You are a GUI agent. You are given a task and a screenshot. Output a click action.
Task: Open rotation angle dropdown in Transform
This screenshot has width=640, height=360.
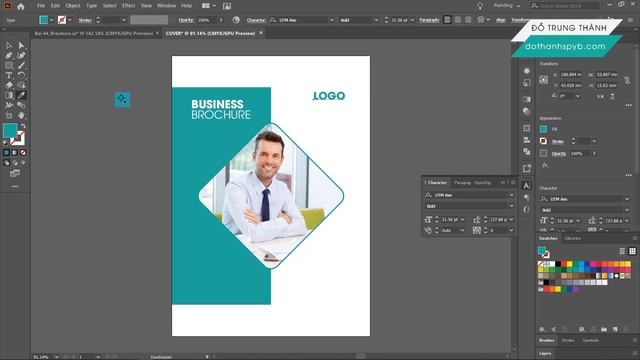pyautogui.click(x=578, y=96)
